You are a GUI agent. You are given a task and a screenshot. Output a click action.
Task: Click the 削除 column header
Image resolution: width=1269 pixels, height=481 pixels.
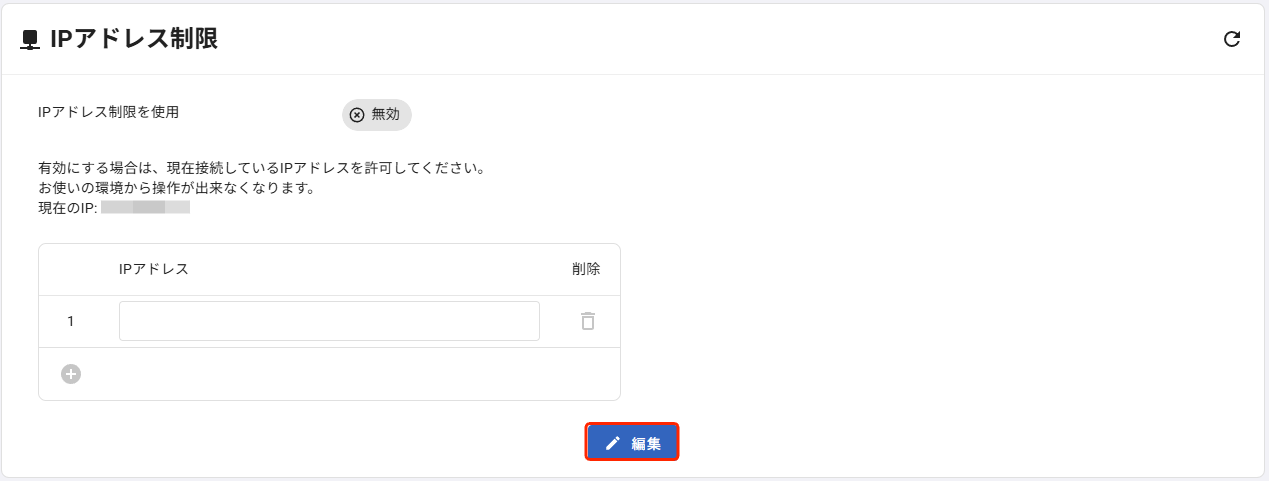[x=586, y=269]
